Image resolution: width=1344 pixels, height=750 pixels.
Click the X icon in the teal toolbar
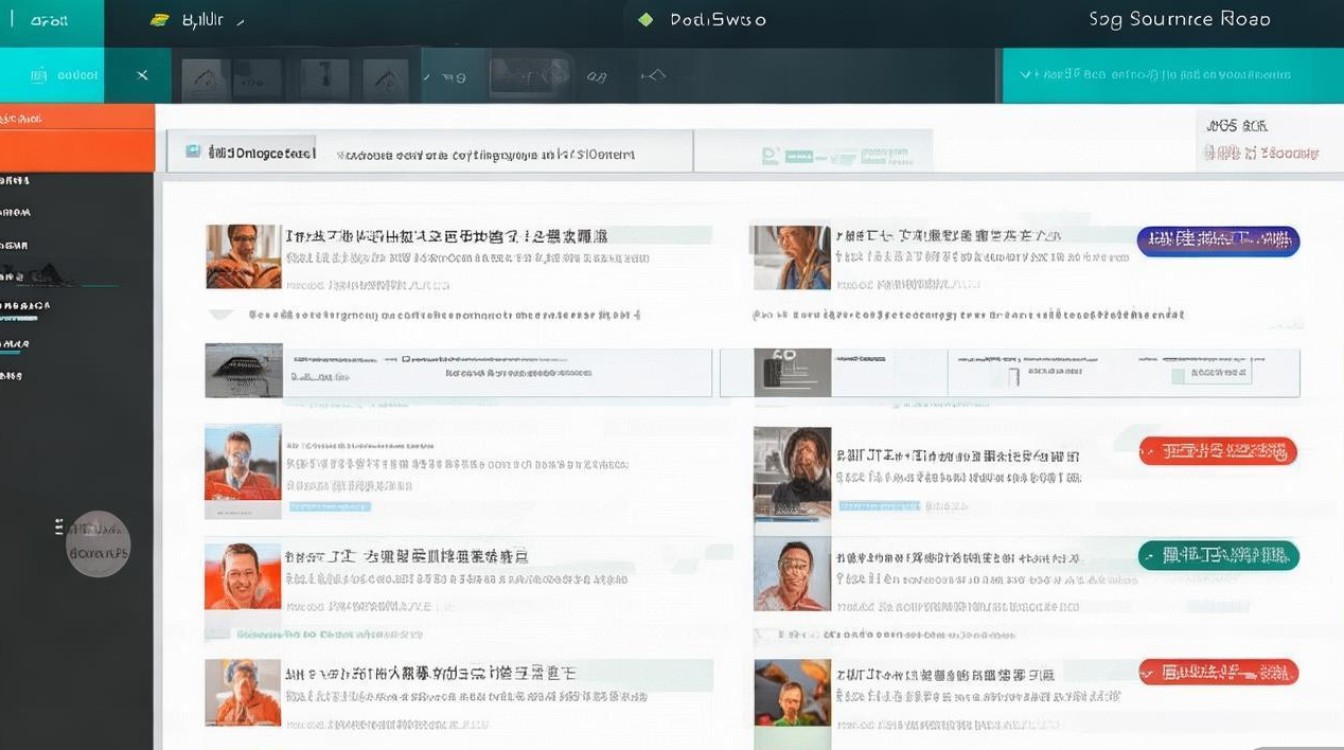pos(142,75)
